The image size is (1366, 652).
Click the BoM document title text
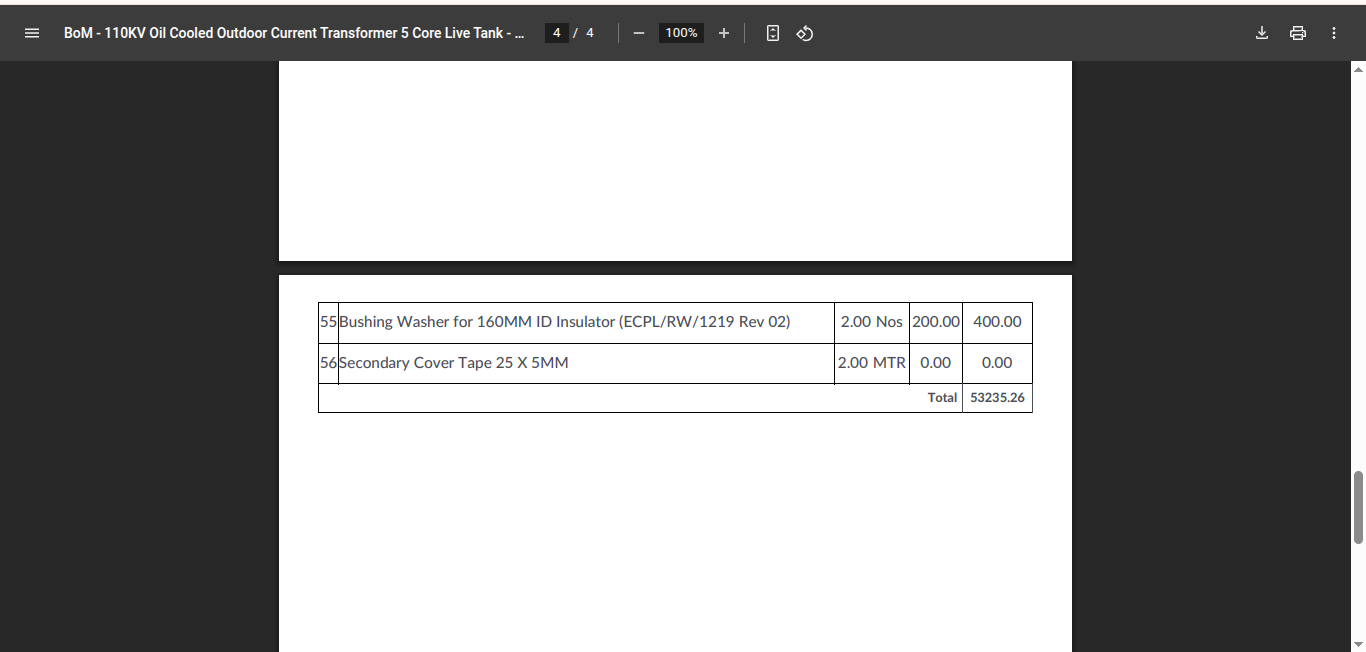tap(294, 33)
